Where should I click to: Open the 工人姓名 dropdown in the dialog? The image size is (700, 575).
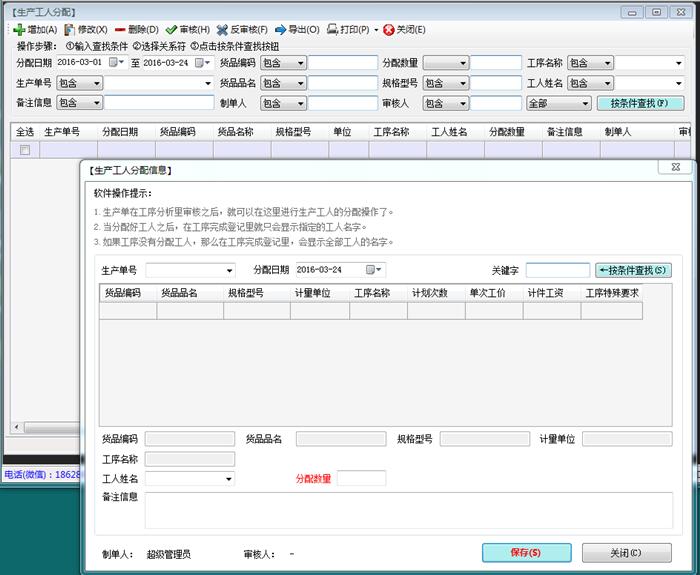[230, 479]
